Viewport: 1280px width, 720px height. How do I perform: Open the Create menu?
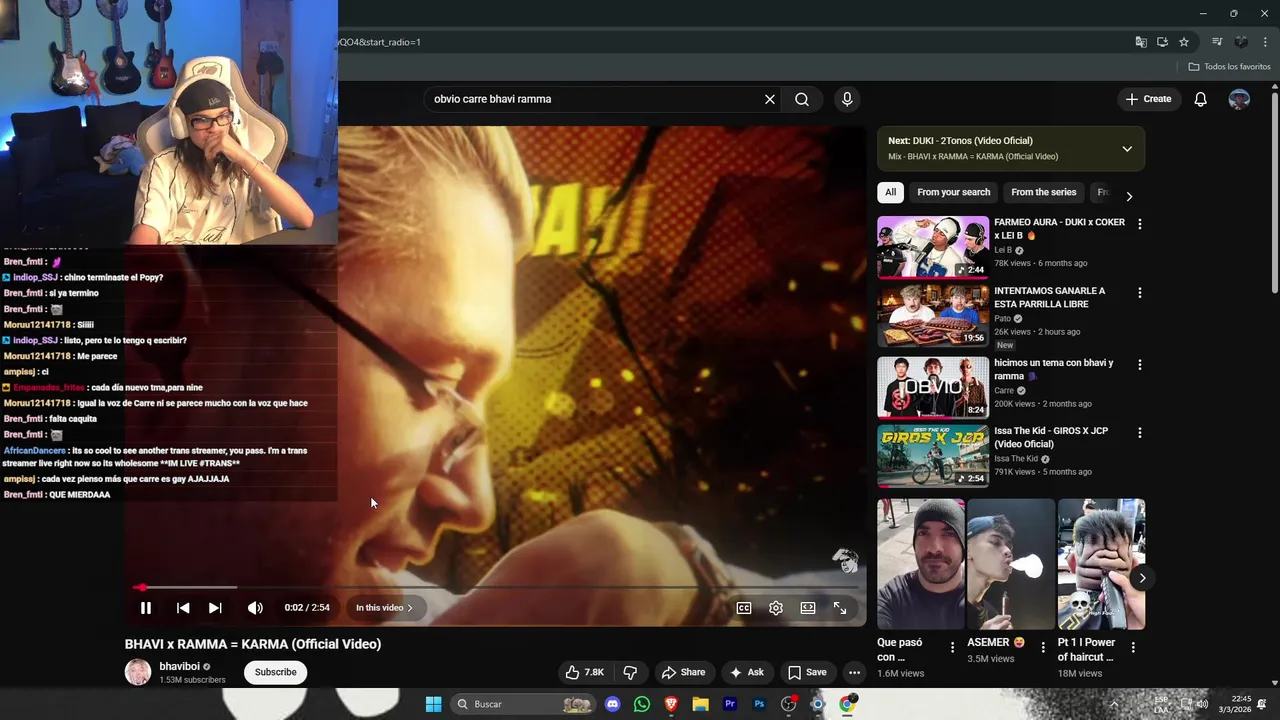tap(1148, 99)
